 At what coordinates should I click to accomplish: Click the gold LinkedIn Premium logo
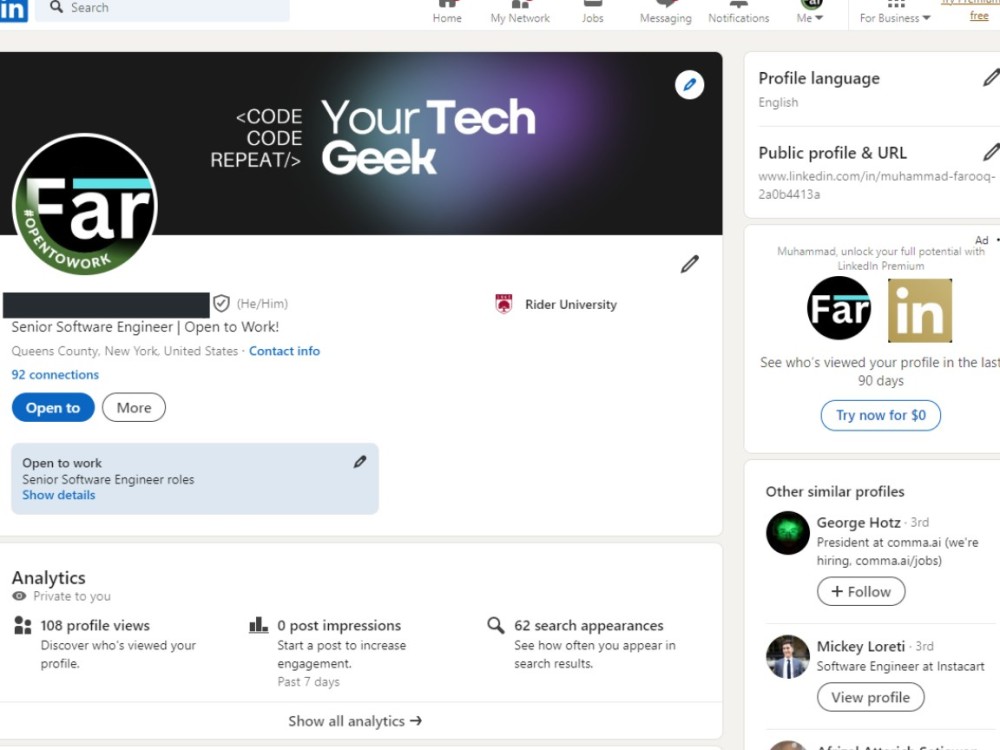920,311
